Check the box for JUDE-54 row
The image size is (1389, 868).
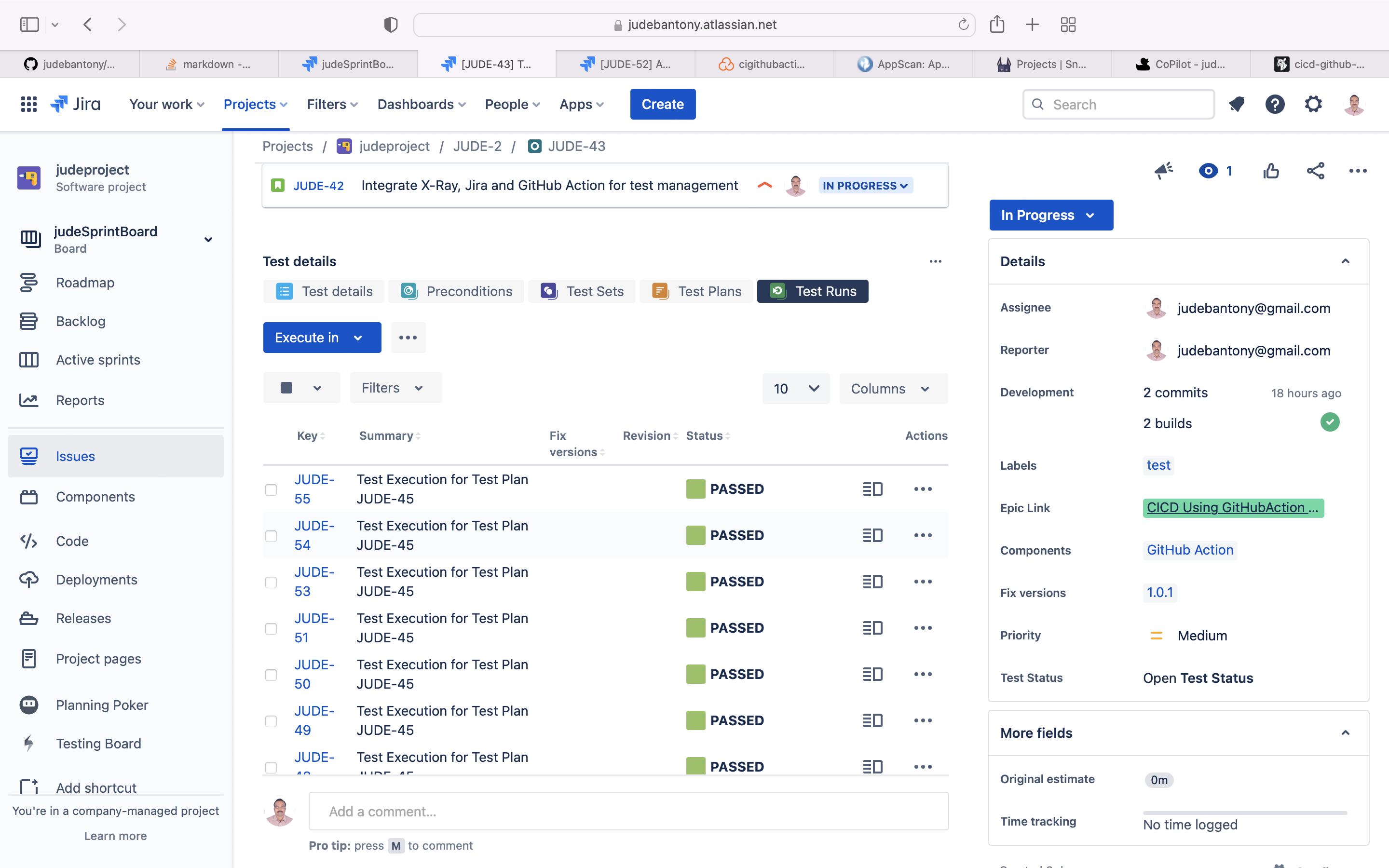tap(271, 536)
